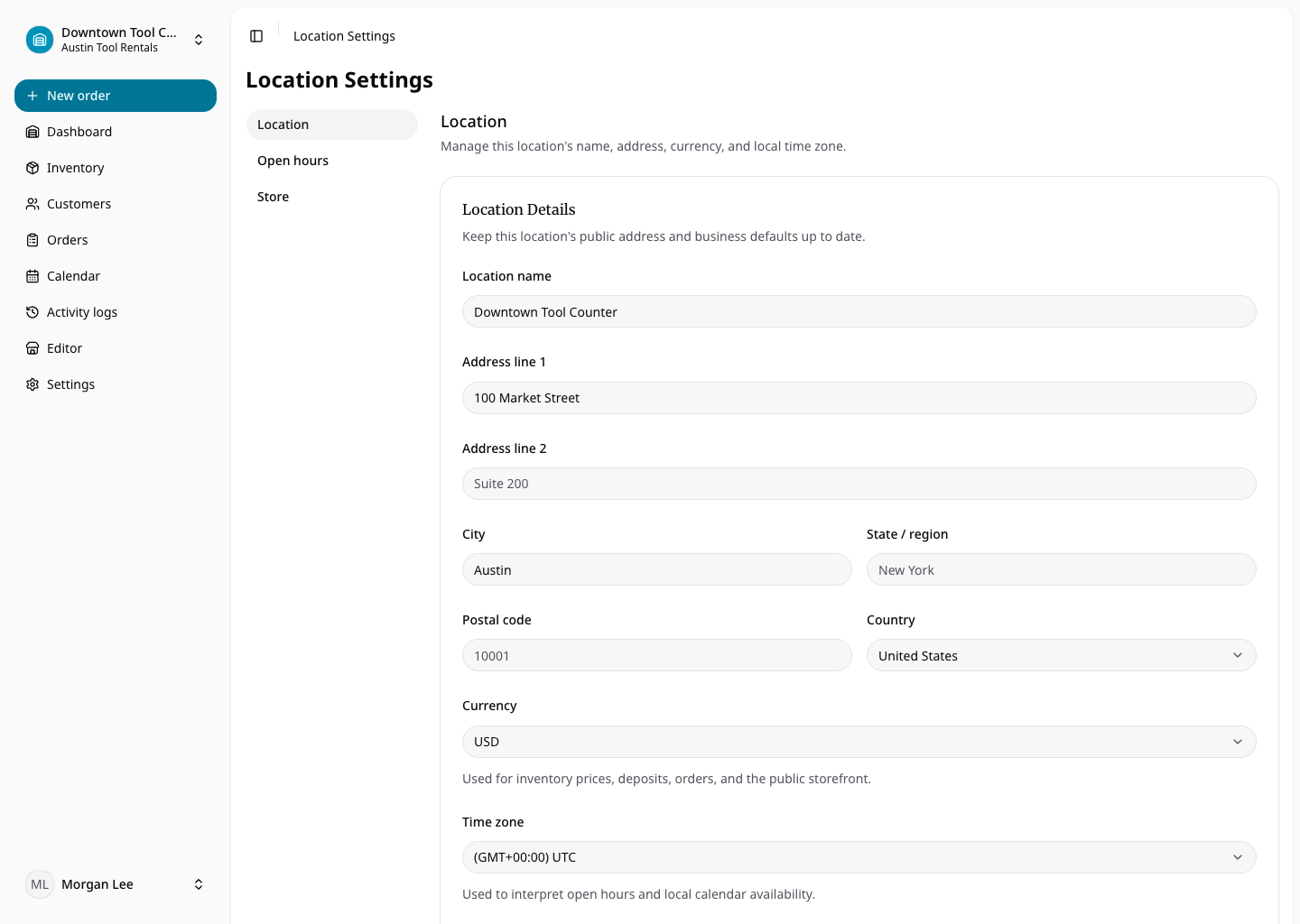Click the Customers people icon
This screenshot has height=924, width=1300.
coord(32,204)
